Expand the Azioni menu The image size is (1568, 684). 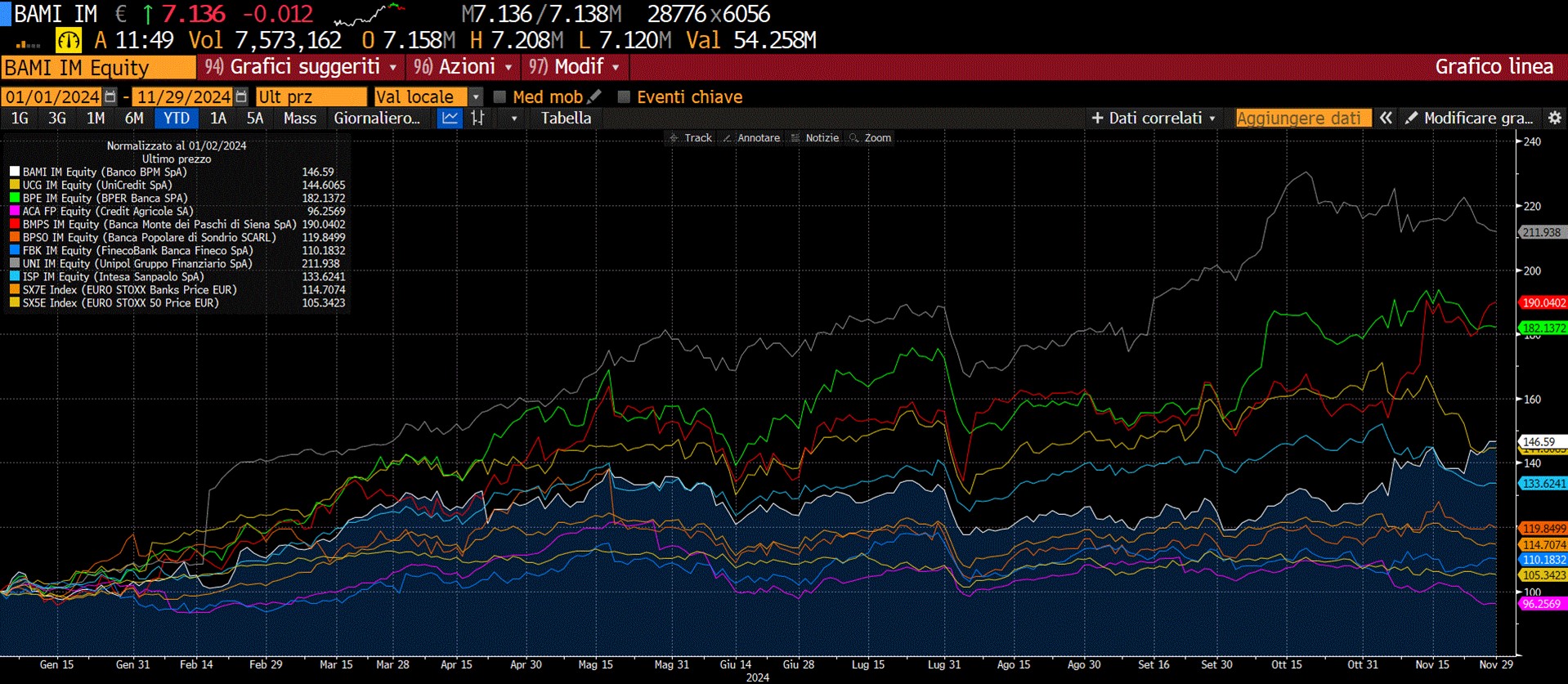point(464,67)
